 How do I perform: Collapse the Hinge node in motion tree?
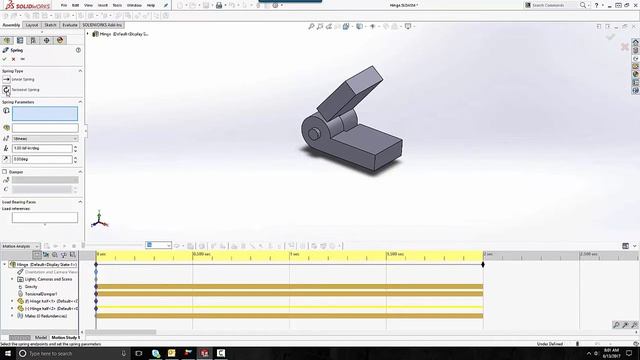pos(5,264)
